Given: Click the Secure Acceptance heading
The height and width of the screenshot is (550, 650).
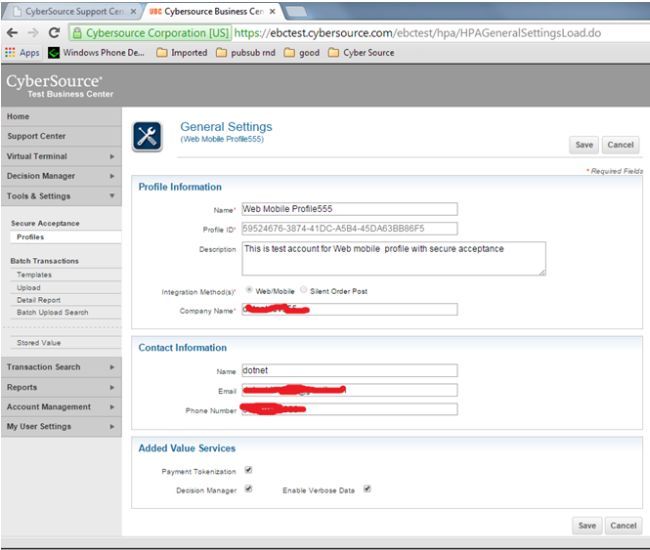Looking at the screenshot, I should 45,223.
